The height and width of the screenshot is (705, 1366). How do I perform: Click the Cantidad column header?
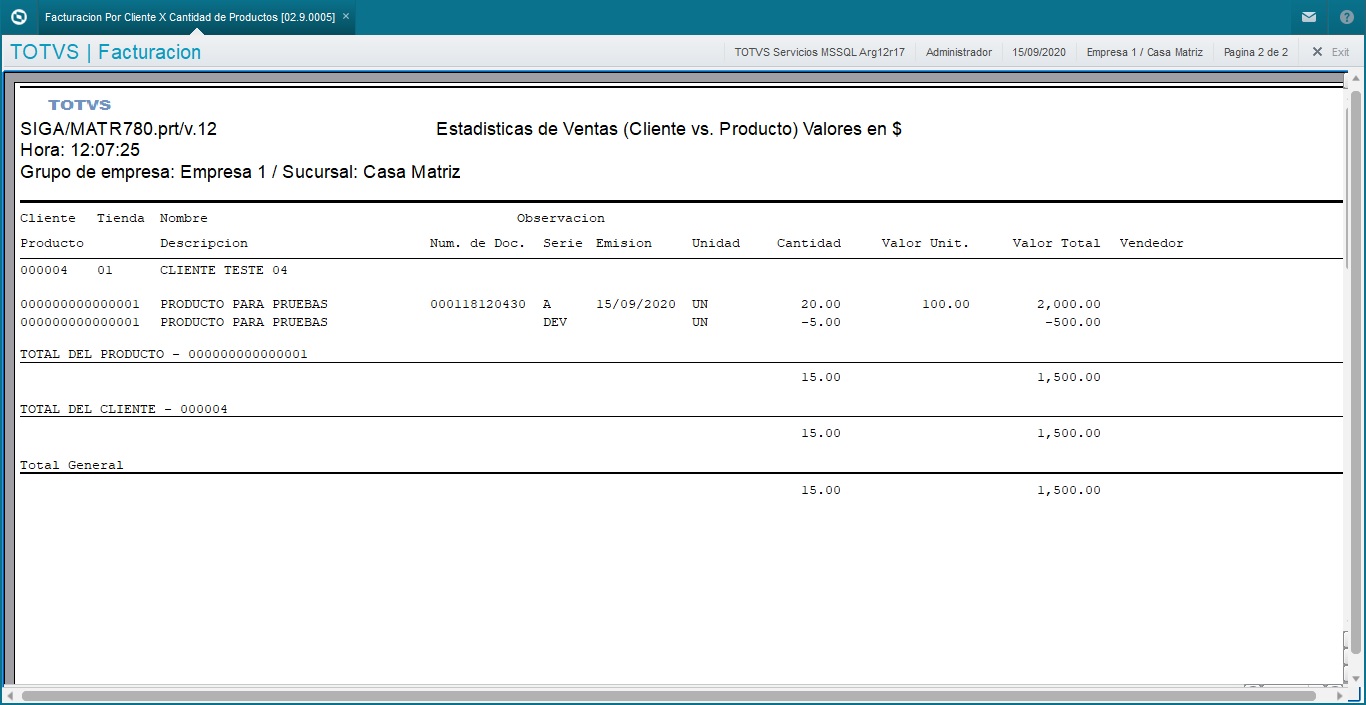point(809,243)
